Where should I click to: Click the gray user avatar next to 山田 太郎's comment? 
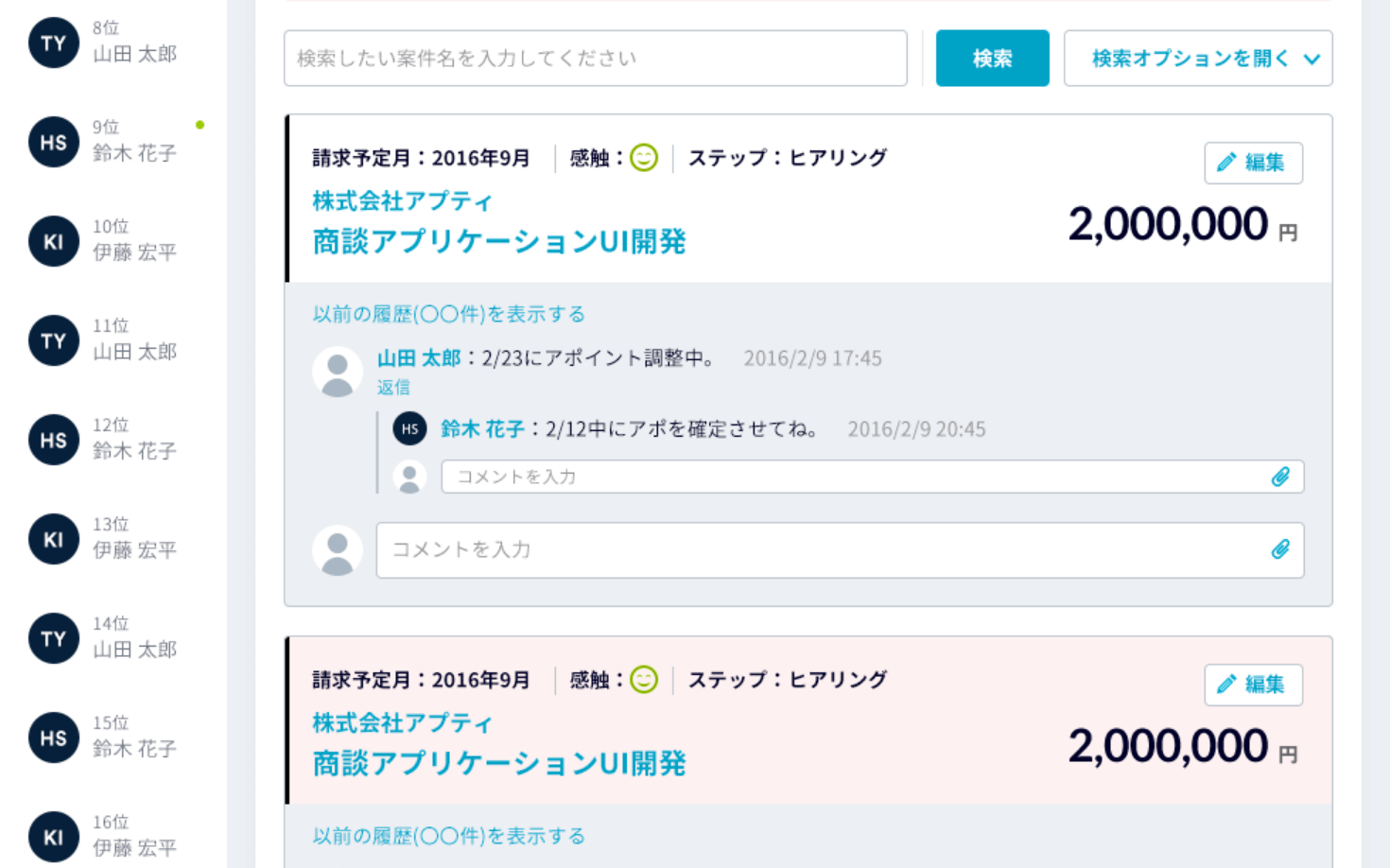338,372
